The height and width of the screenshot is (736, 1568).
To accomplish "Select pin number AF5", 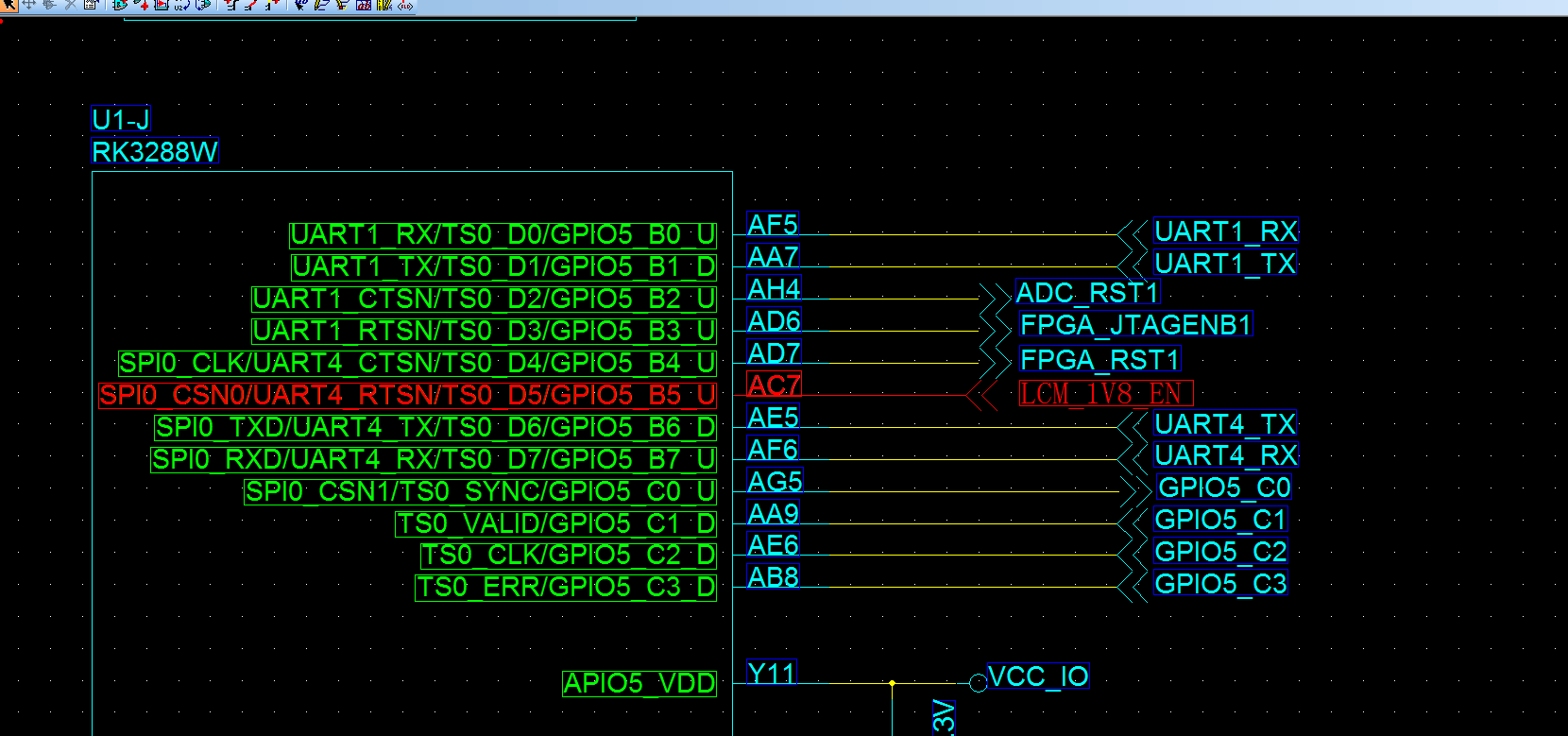I will click(x=773, y=225).
